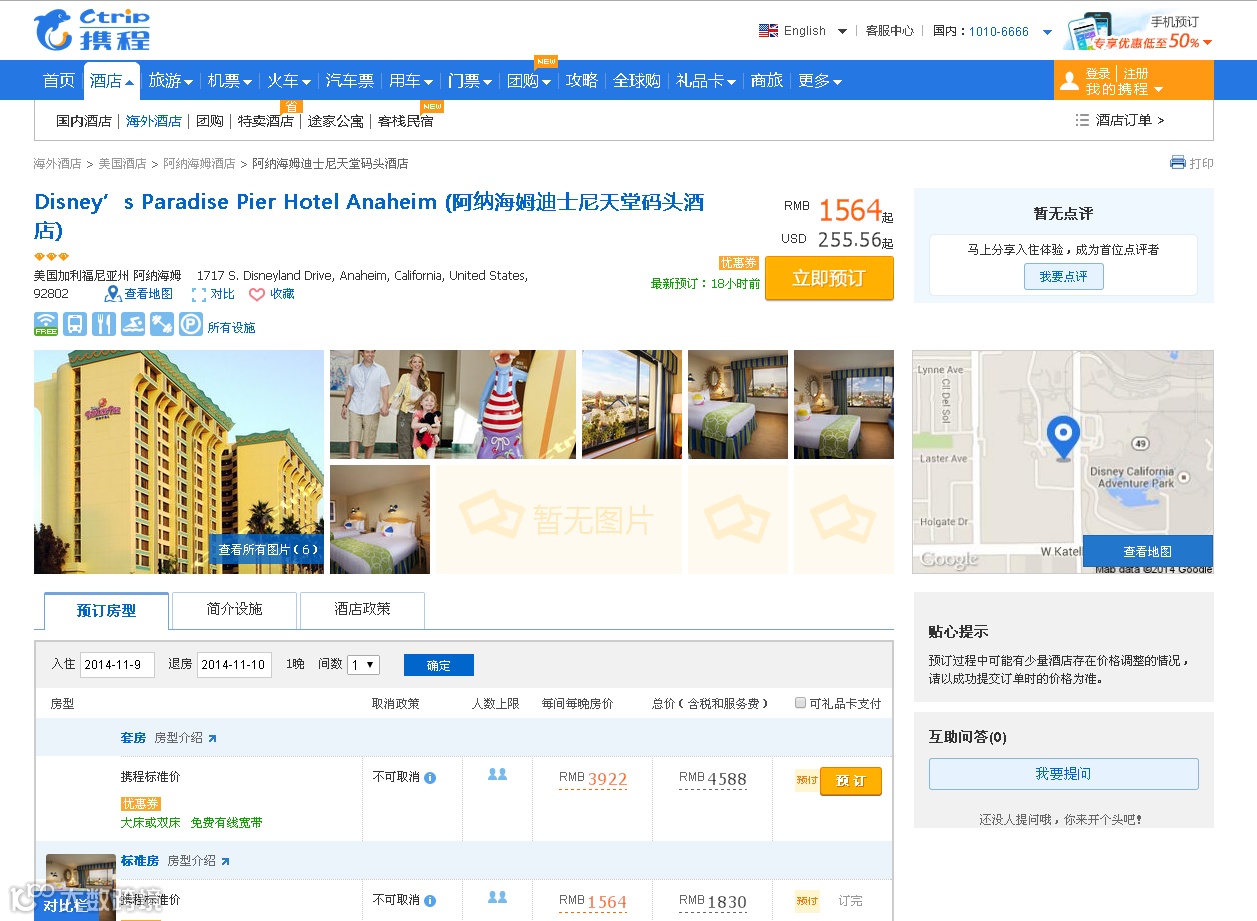The image size is (1257, 921).
Task: Open the 间数 room count dropdown
Action: point(363,665)
